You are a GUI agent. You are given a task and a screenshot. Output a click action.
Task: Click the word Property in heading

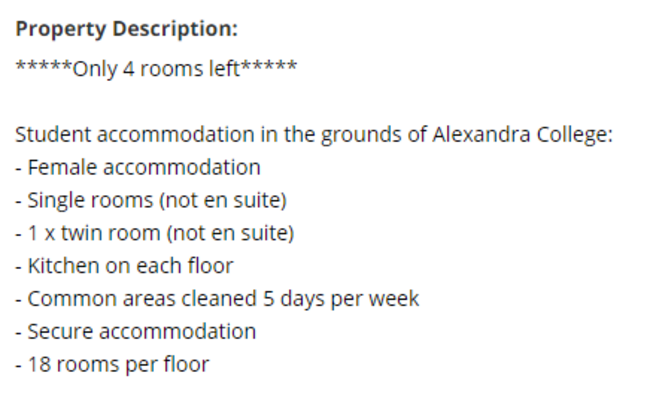(61, 29)
